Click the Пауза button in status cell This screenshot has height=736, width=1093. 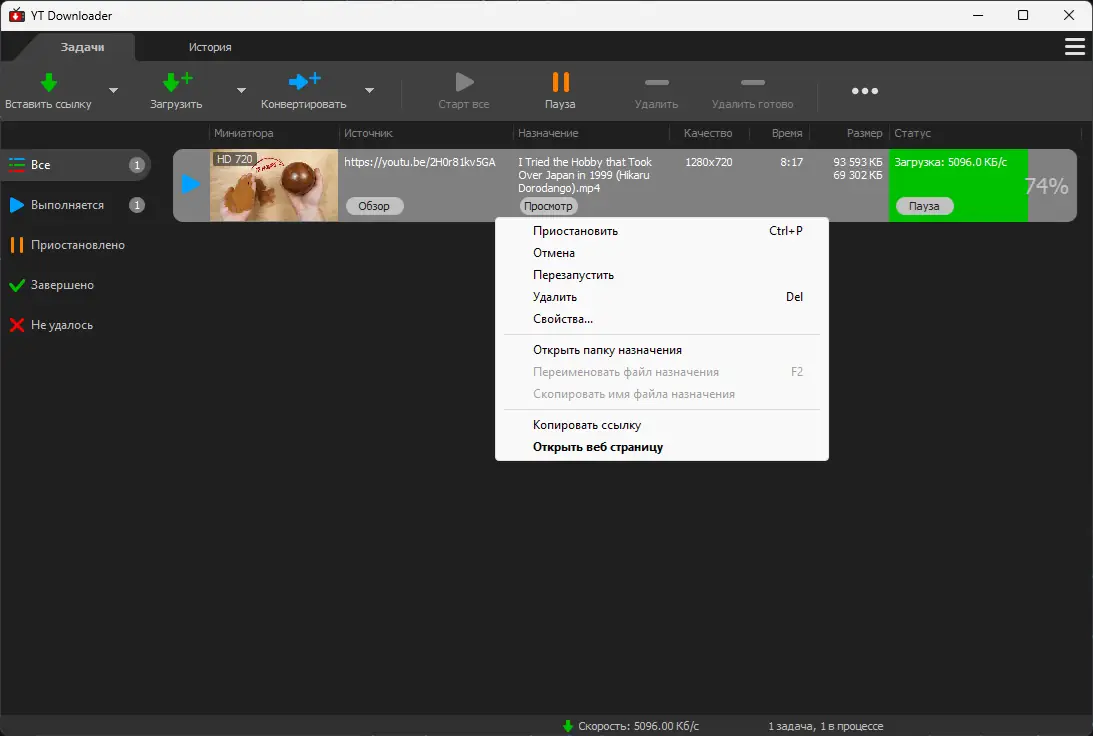pos(924,206)
